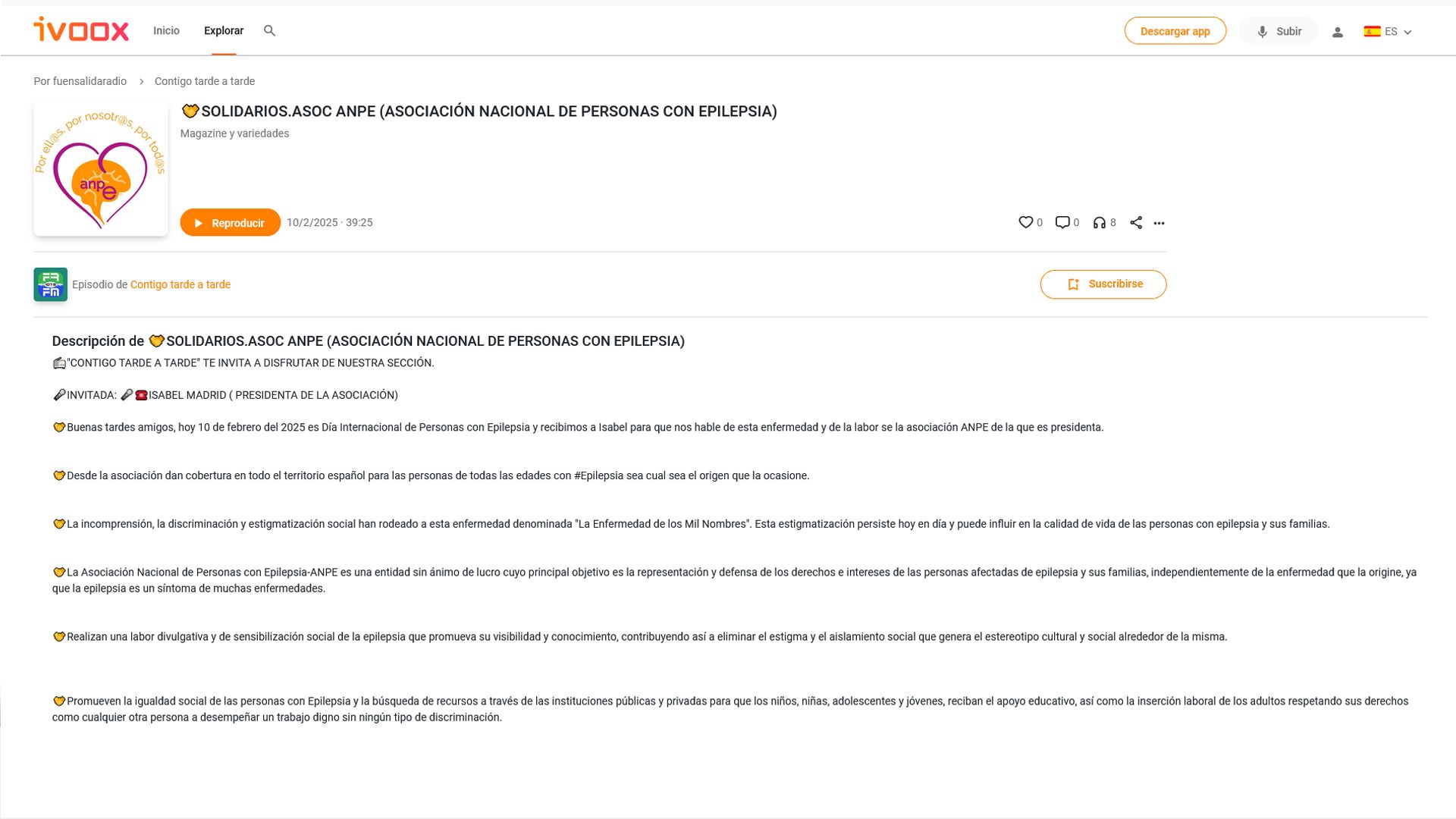The height and width of the screenshot is (819, 1456).
Task: Click the Spanish flag icon
Action: point(1372,31)
